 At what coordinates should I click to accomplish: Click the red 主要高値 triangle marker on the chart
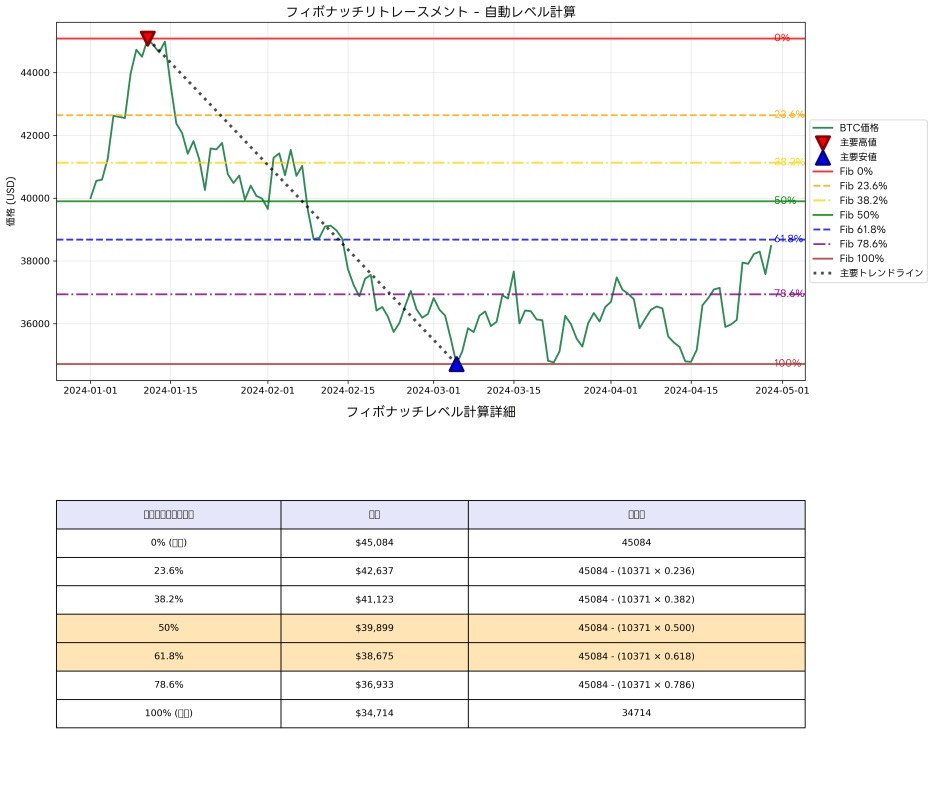pos(147,37)
